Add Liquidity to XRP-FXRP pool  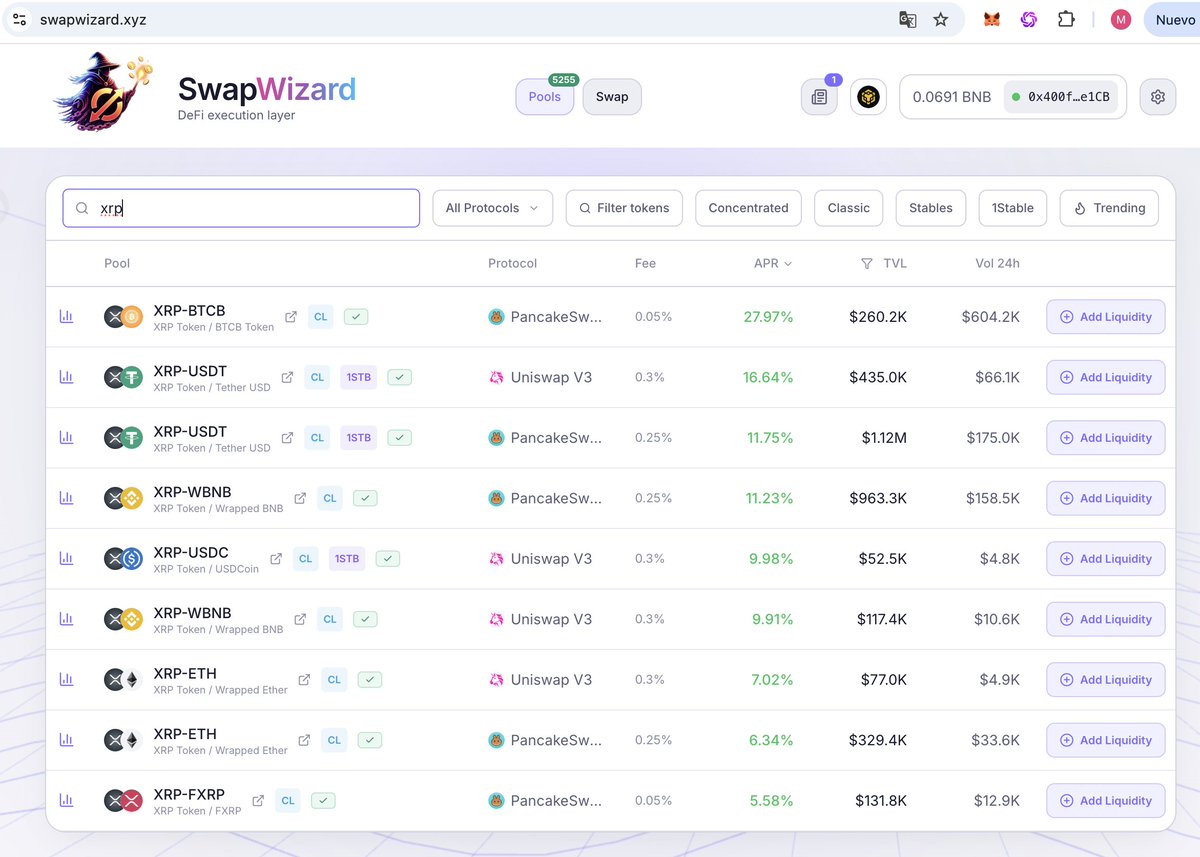pyautogui.click(x=1105, y=801)
